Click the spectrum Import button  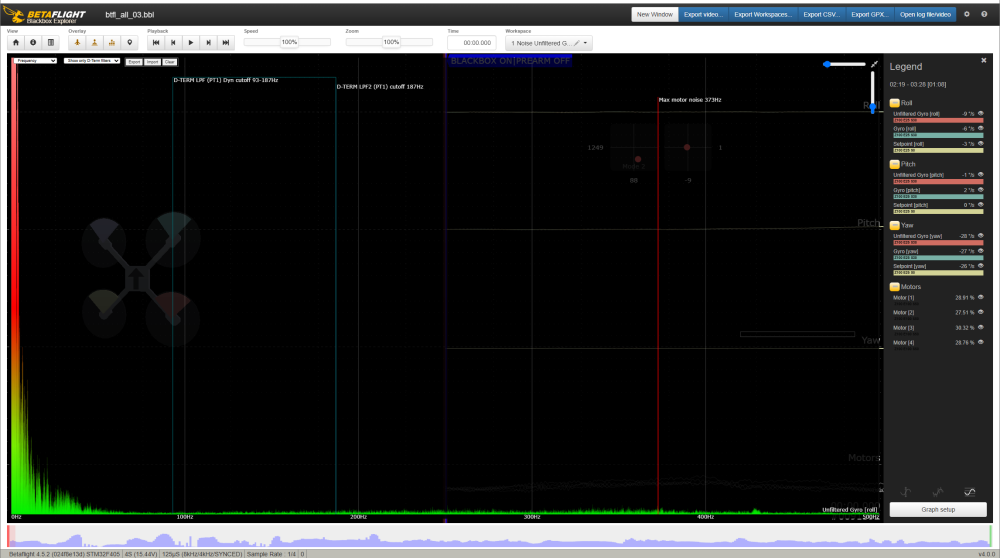click(x=152, y=61)
